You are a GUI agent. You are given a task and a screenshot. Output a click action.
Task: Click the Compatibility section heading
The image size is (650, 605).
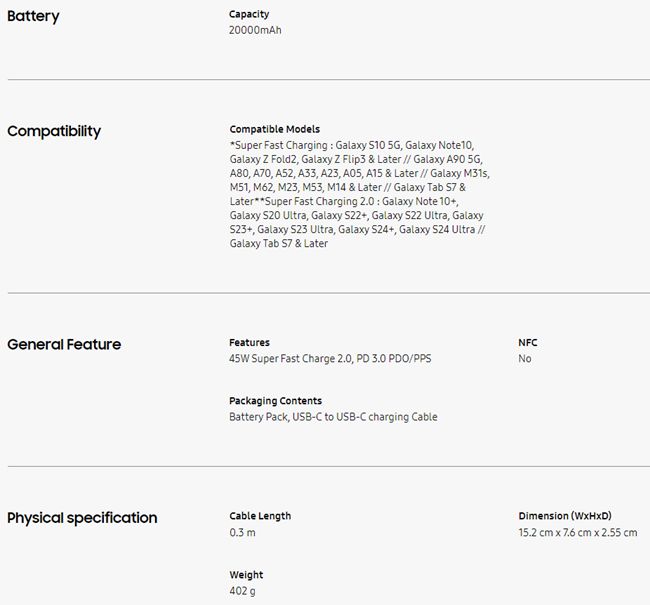coord(54,131)
